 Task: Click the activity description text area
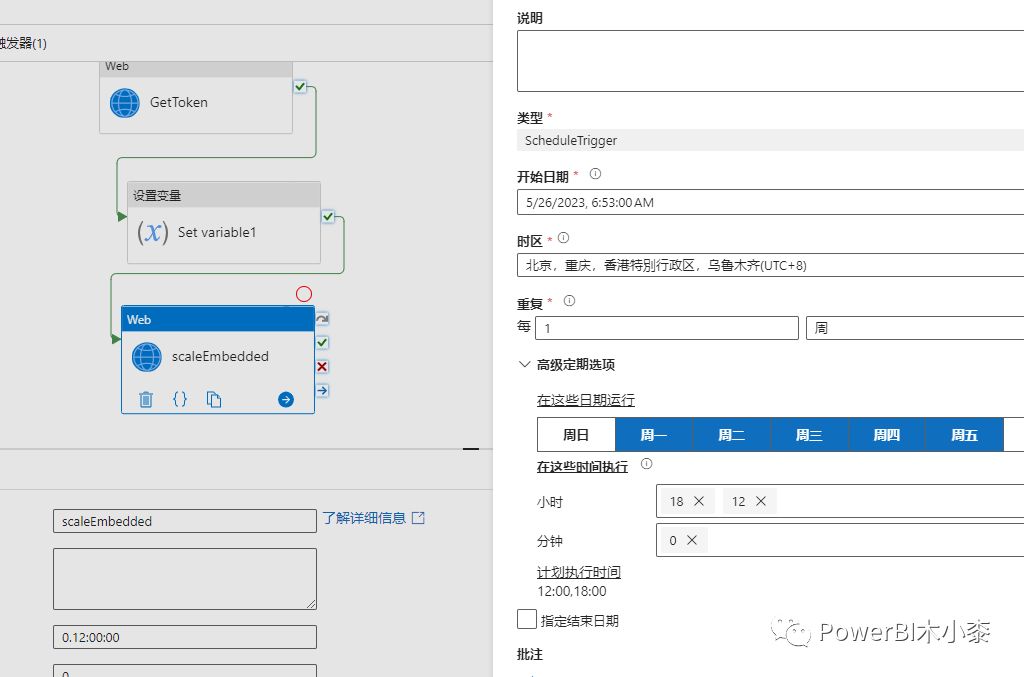(x=185, y=579)
